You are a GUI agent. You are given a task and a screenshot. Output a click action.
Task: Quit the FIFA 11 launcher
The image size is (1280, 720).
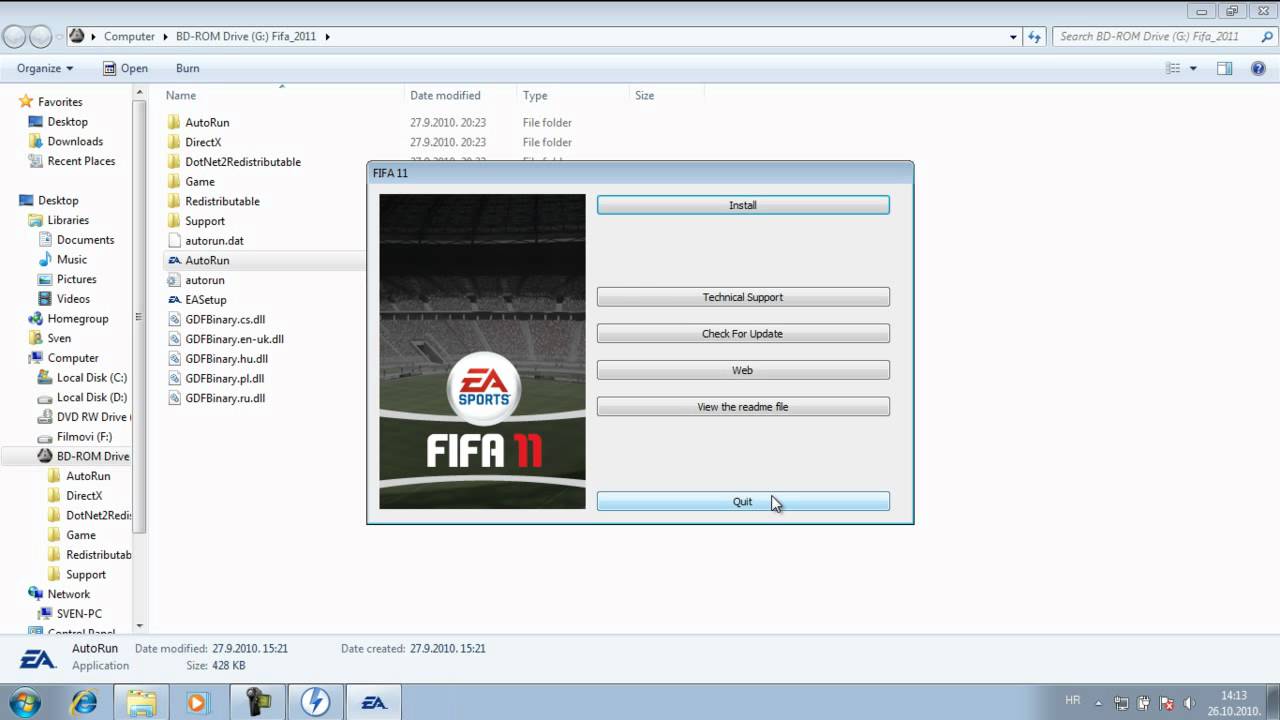coord(743,502)
